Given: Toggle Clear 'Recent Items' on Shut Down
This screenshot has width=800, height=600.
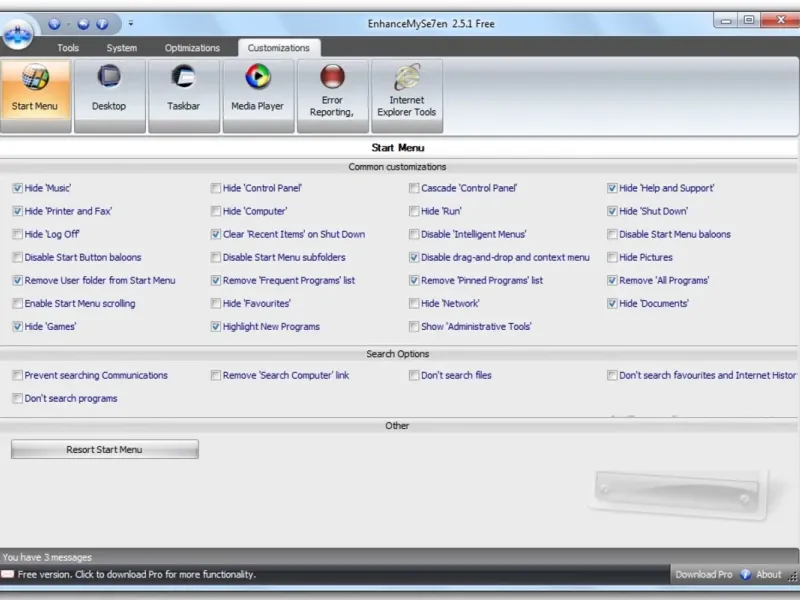Looking at the screenshot, I should tap(216, 234).
